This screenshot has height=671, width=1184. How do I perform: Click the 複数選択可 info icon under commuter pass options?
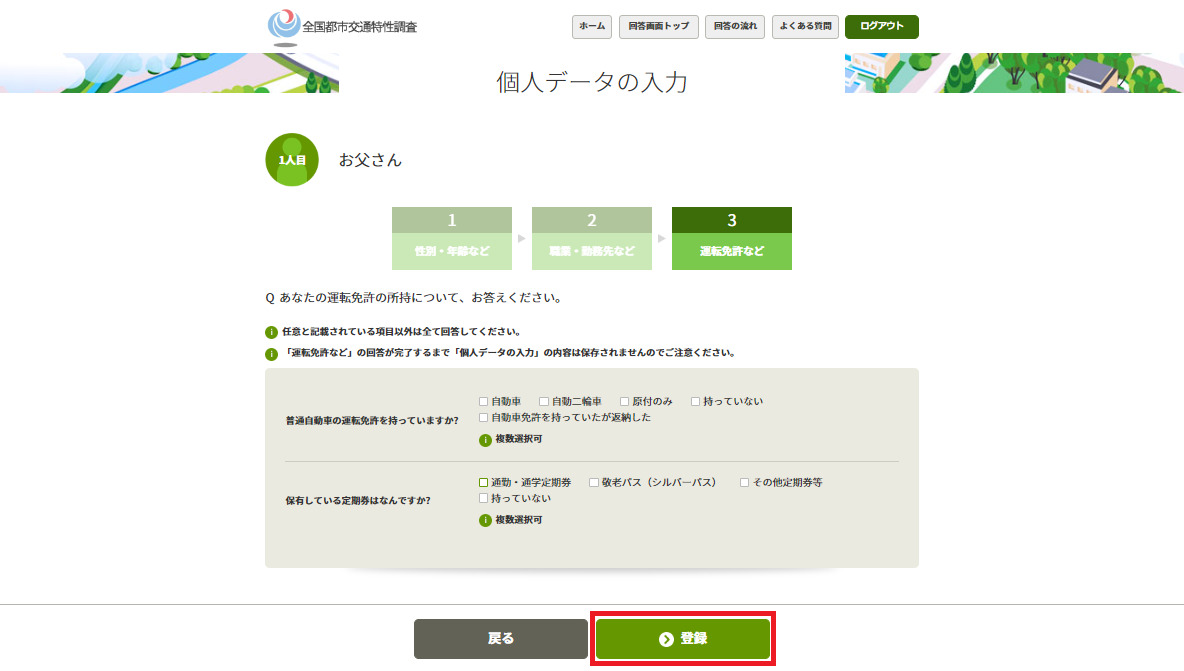point(485,520)
